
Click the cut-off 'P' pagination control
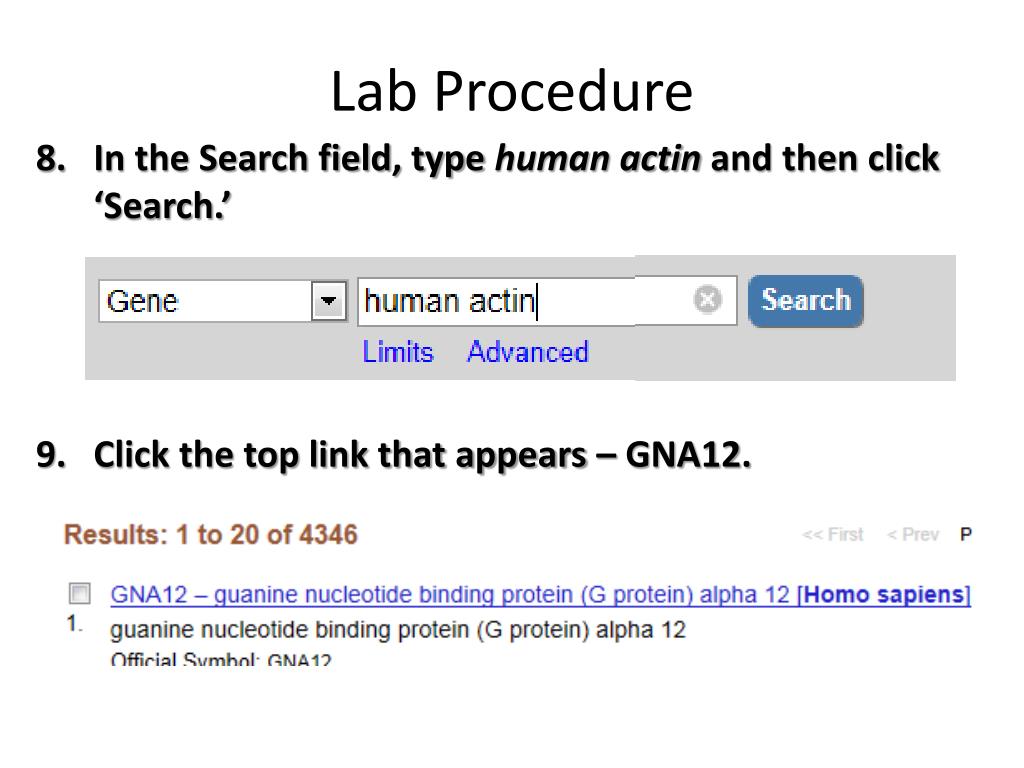pyautogui.click(x=966, y=535)
